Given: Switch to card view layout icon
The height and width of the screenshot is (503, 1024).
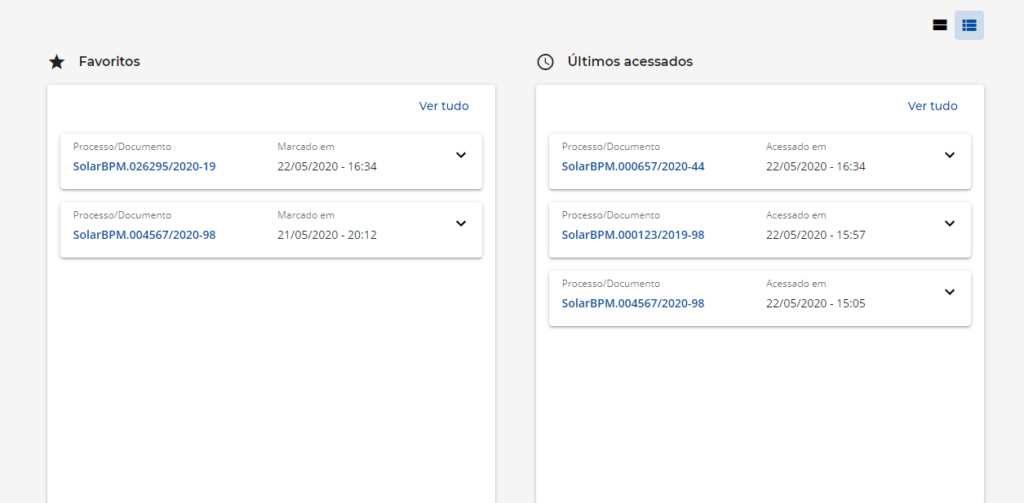Looking at the screenshot, I should pos(940,25).
